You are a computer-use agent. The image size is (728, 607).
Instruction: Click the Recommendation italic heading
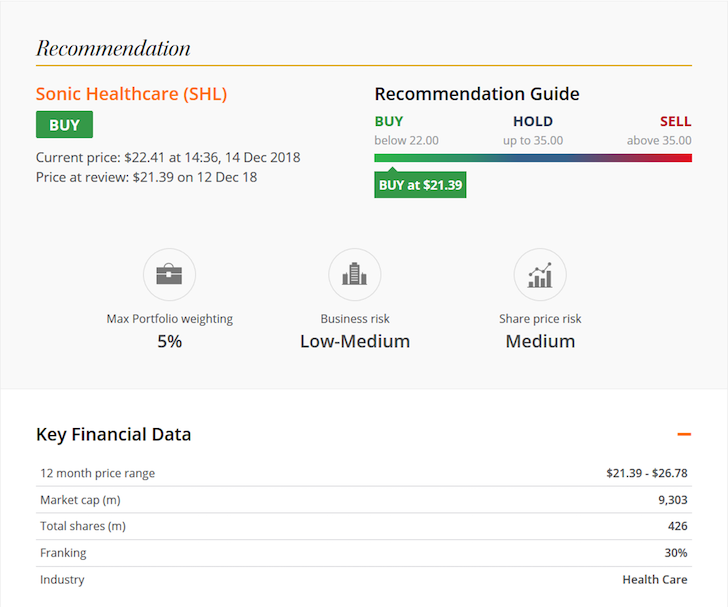coord(113,48)
